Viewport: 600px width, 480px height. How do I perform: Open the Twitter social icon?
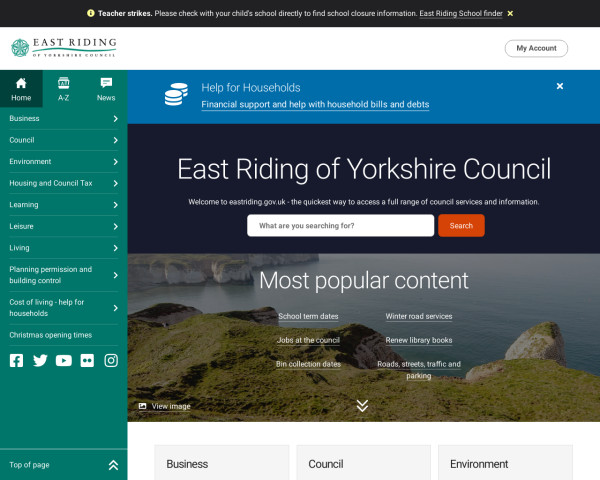coord(40,361)
